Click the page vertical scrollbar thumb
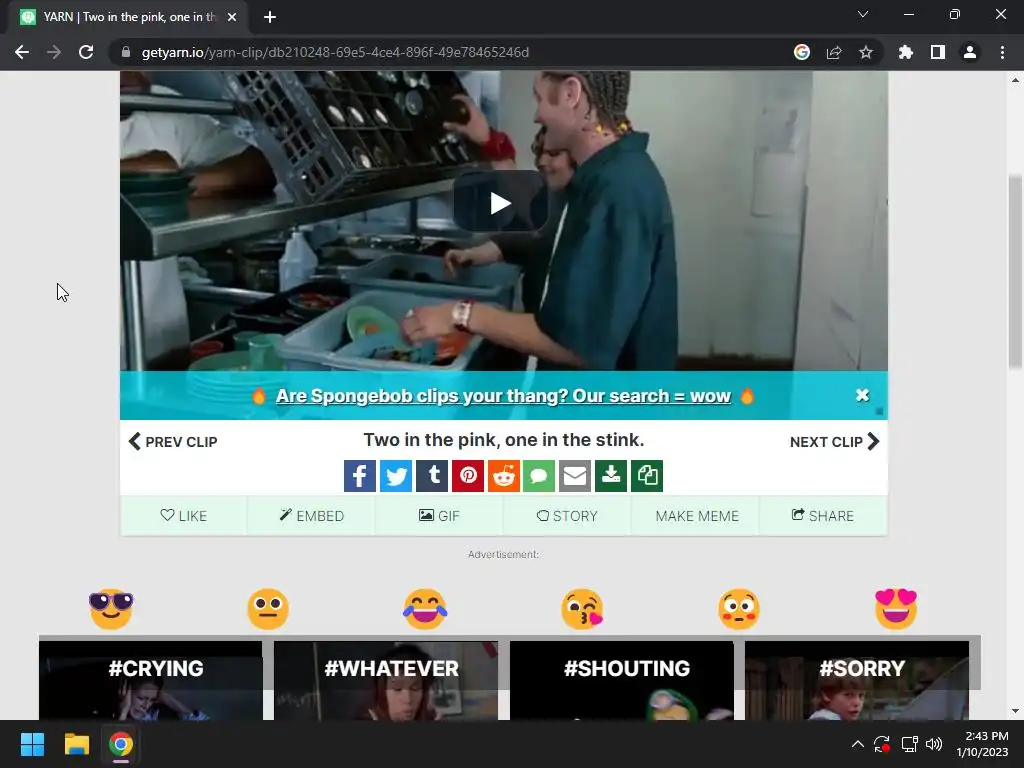This screenshot has height=768, width=1024. [x=1015, y=272]
